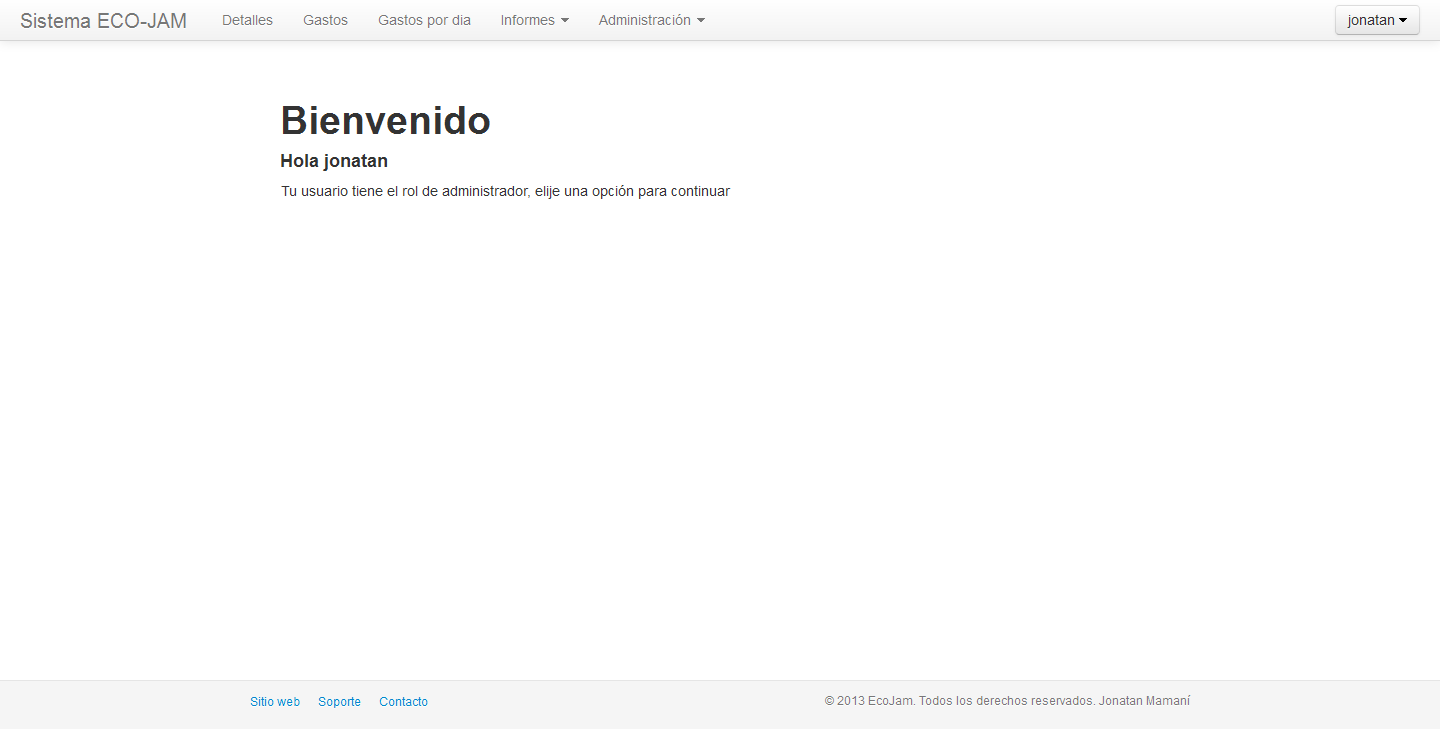
Task: Go to the Contacto page
Action: [x=403, y=701]
